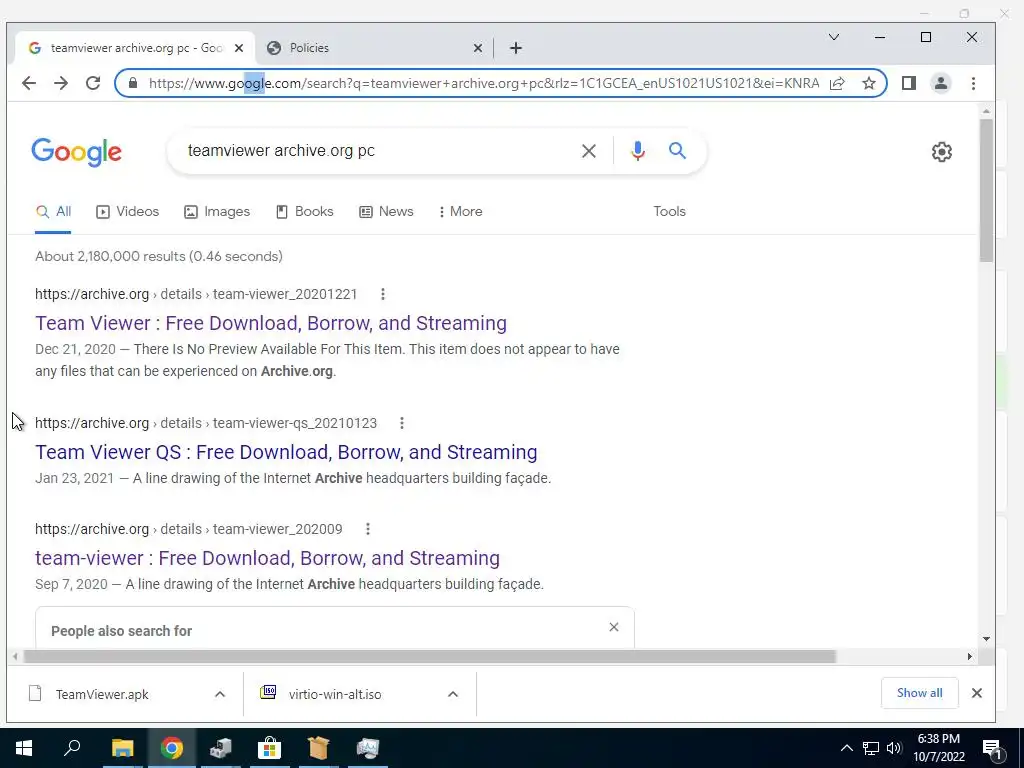The height and width of the screenshot is (768, 1024).
Task: Close the teamviewer archive.org search tab
Action: tap(239, 48)
